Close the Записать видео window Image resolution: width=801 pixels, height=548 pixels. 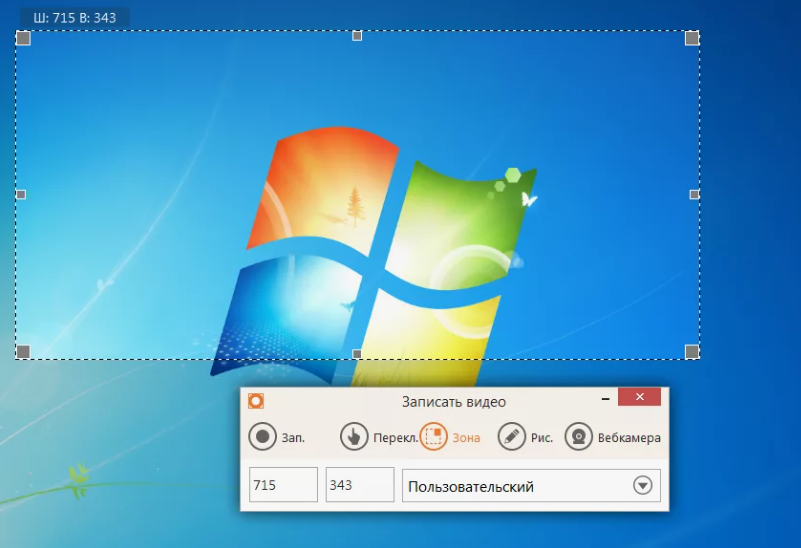640,397
